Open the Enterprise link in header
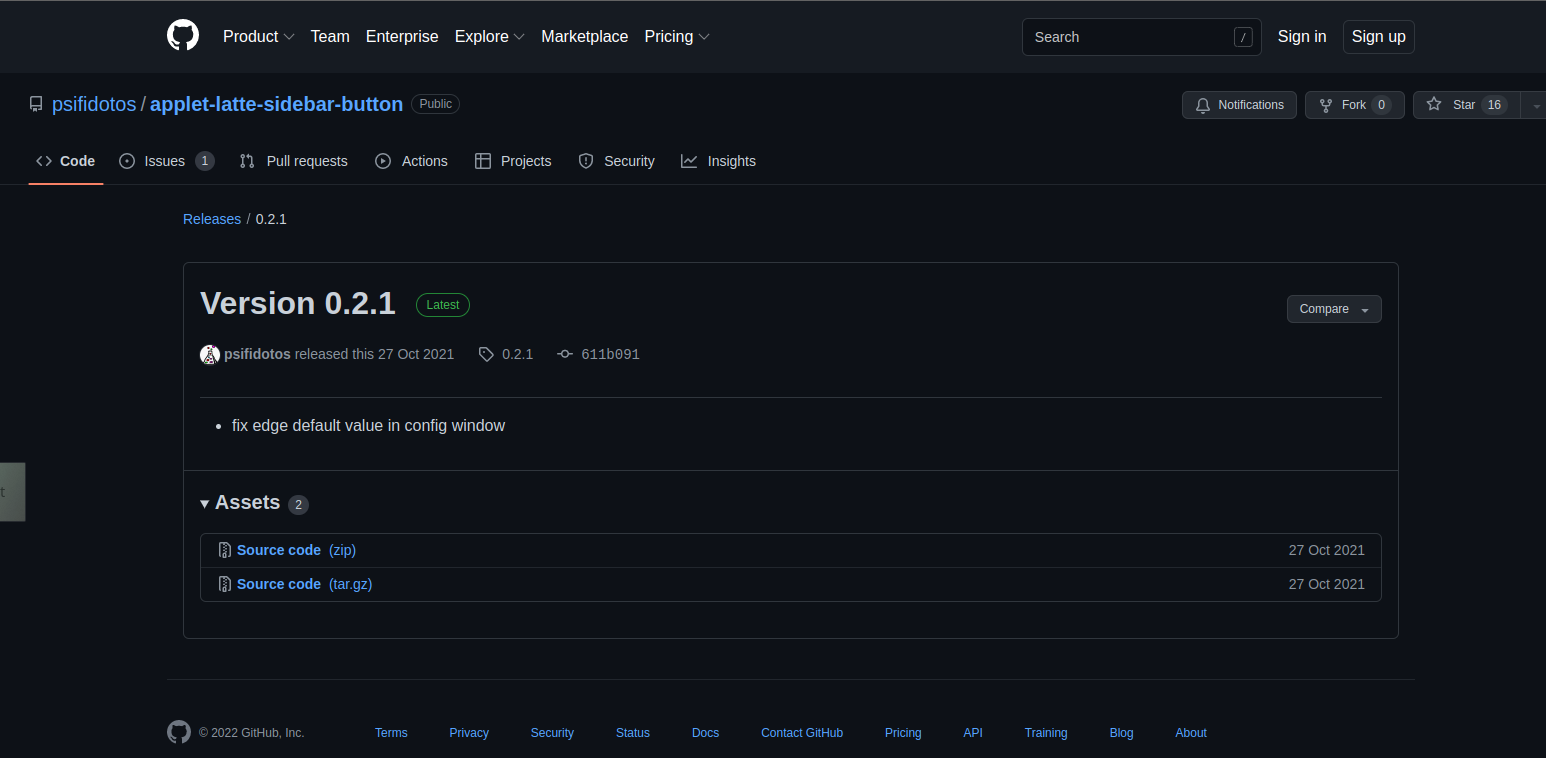 click(402, 36)
